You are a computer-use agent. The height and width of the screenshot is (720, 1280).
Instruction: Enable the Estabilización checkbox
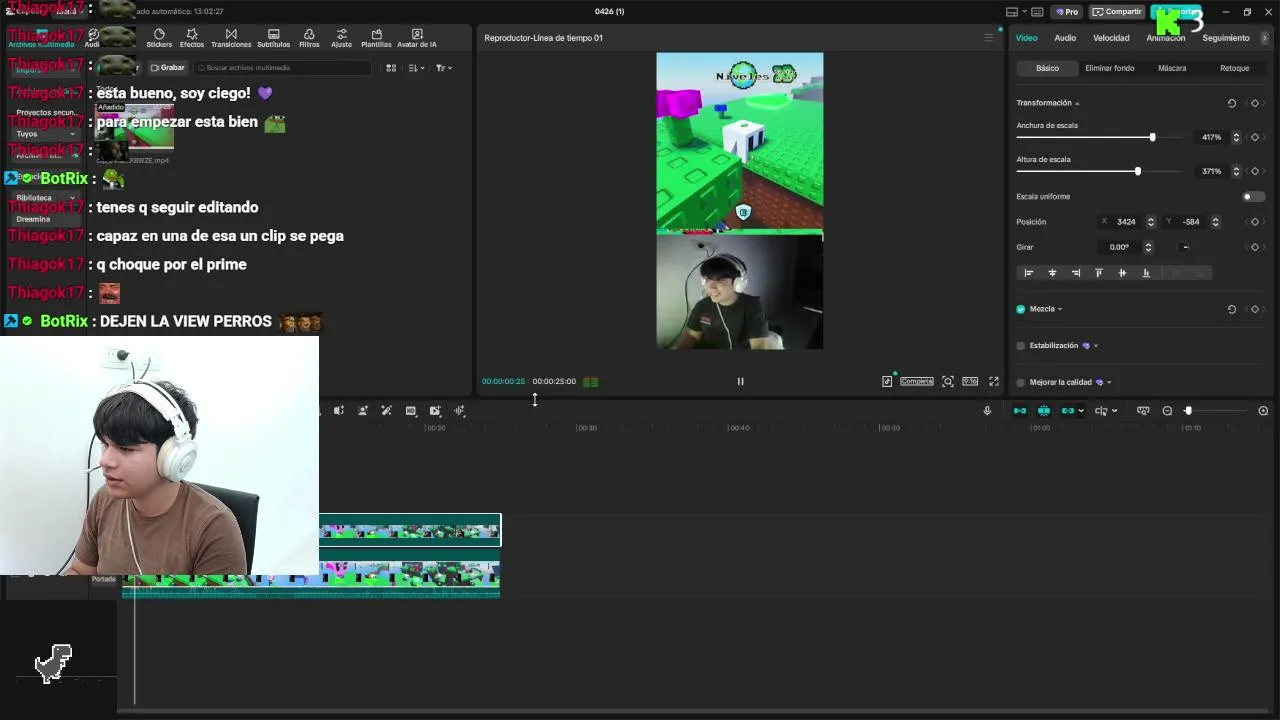point(1021,346)
